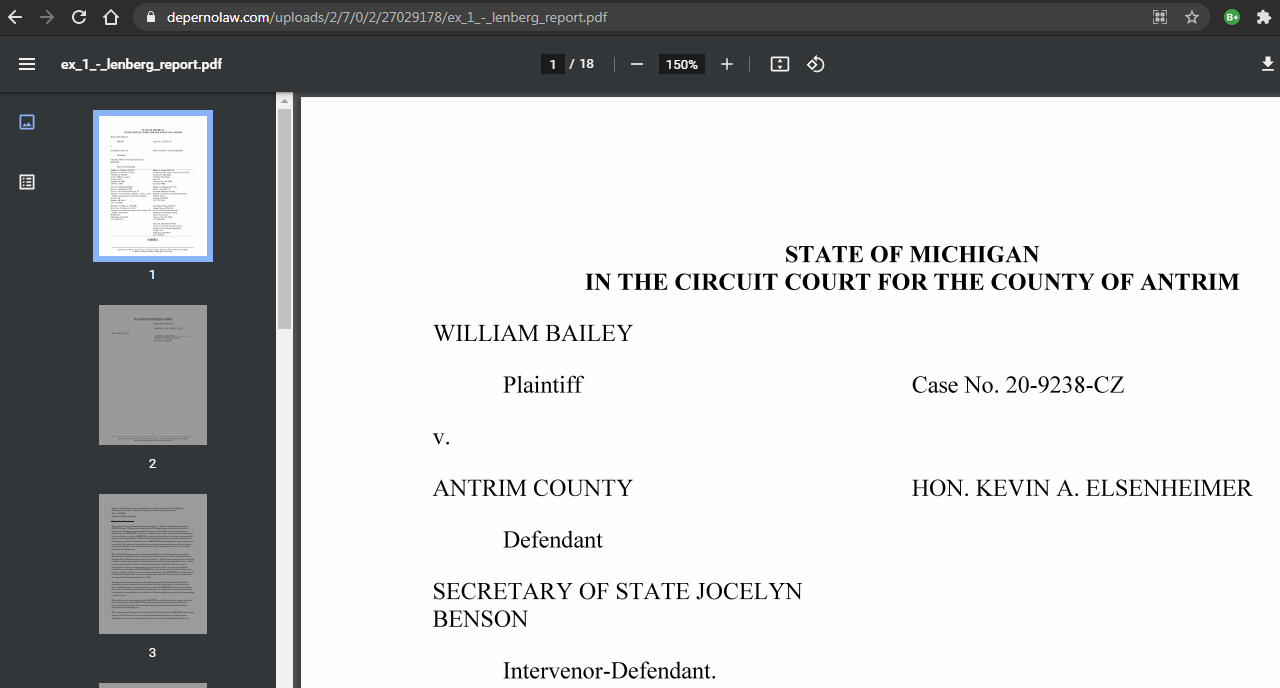Toggle the PDF sidebar hamburger menu
The width and height of the screenshot is (1280, 688).
(27, 64)
